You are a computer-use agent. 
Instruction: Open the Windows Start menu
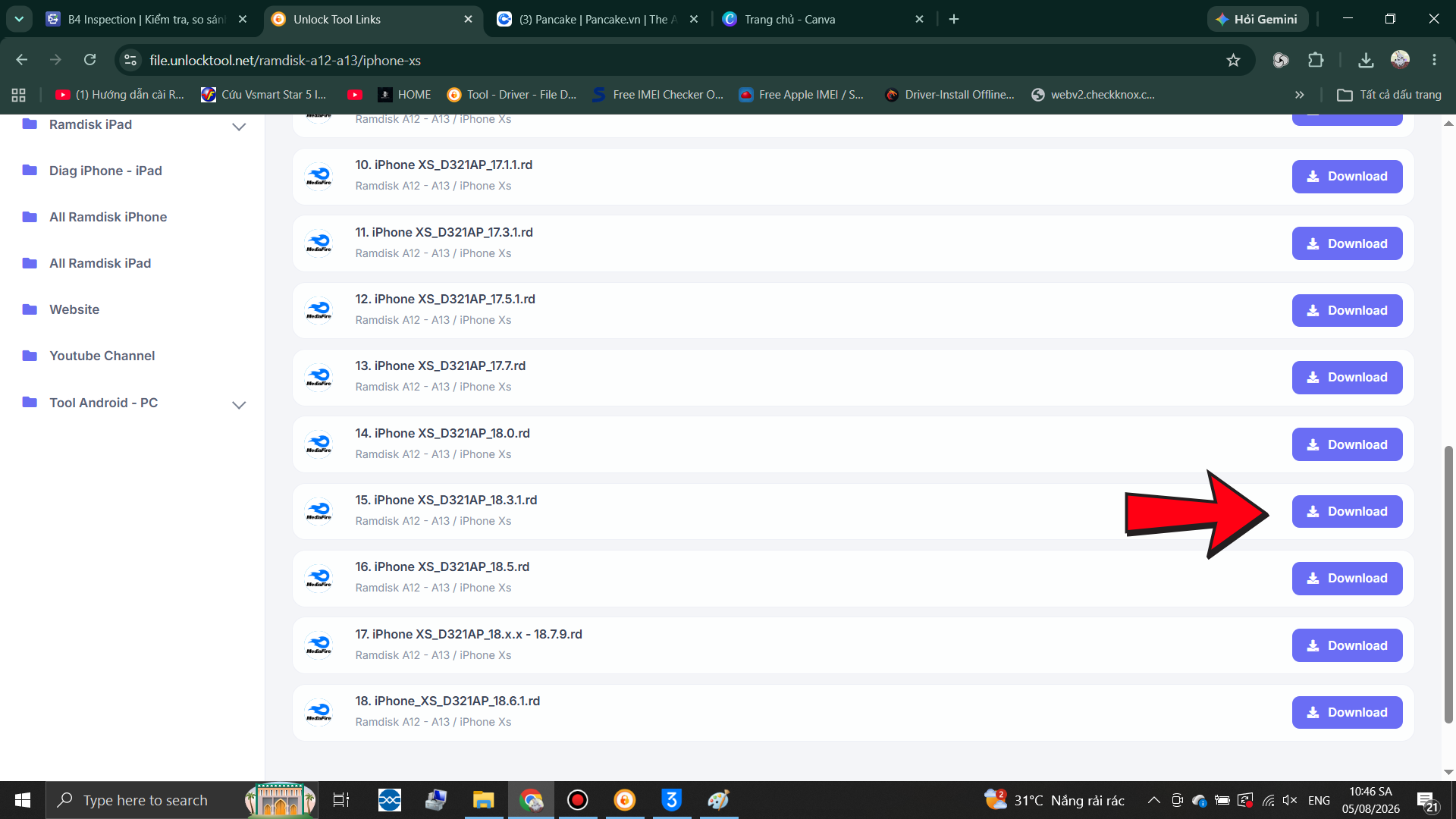click(x=23, y=800)
